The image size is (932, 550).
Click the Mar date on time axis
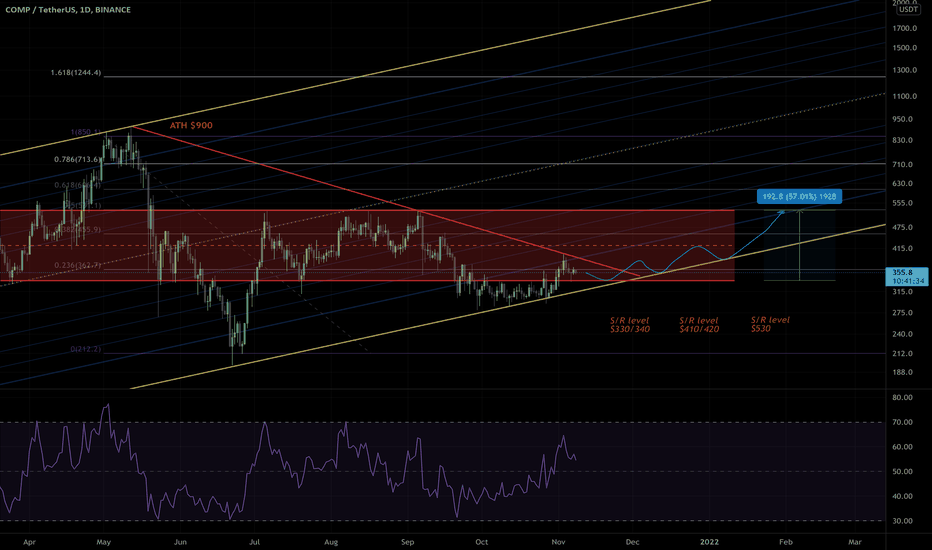[855, 542]
